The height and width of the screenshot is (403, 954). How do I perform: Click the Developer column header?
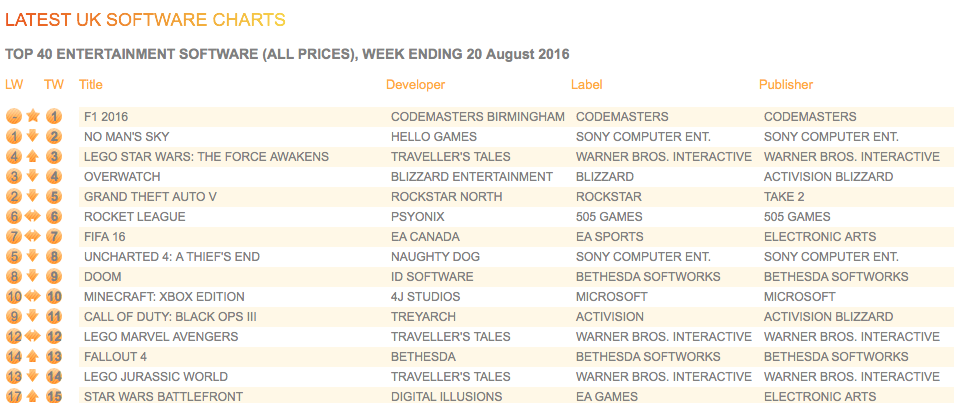click(416, 85)
